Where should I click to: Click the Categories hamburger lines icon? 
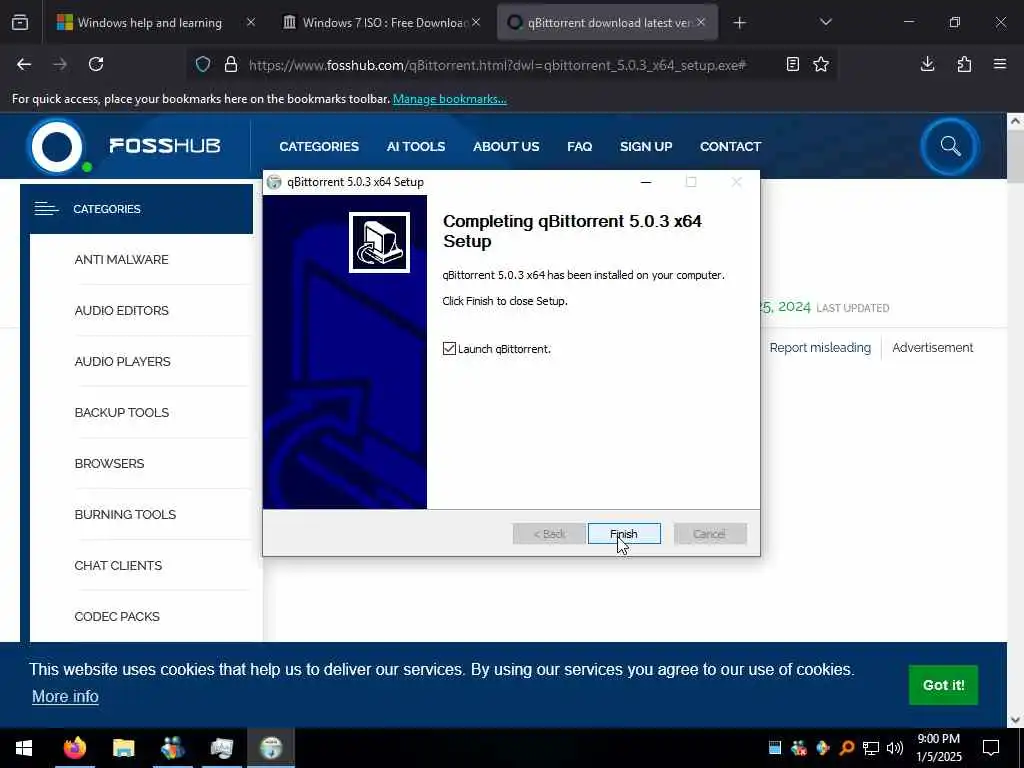(46, 209)
